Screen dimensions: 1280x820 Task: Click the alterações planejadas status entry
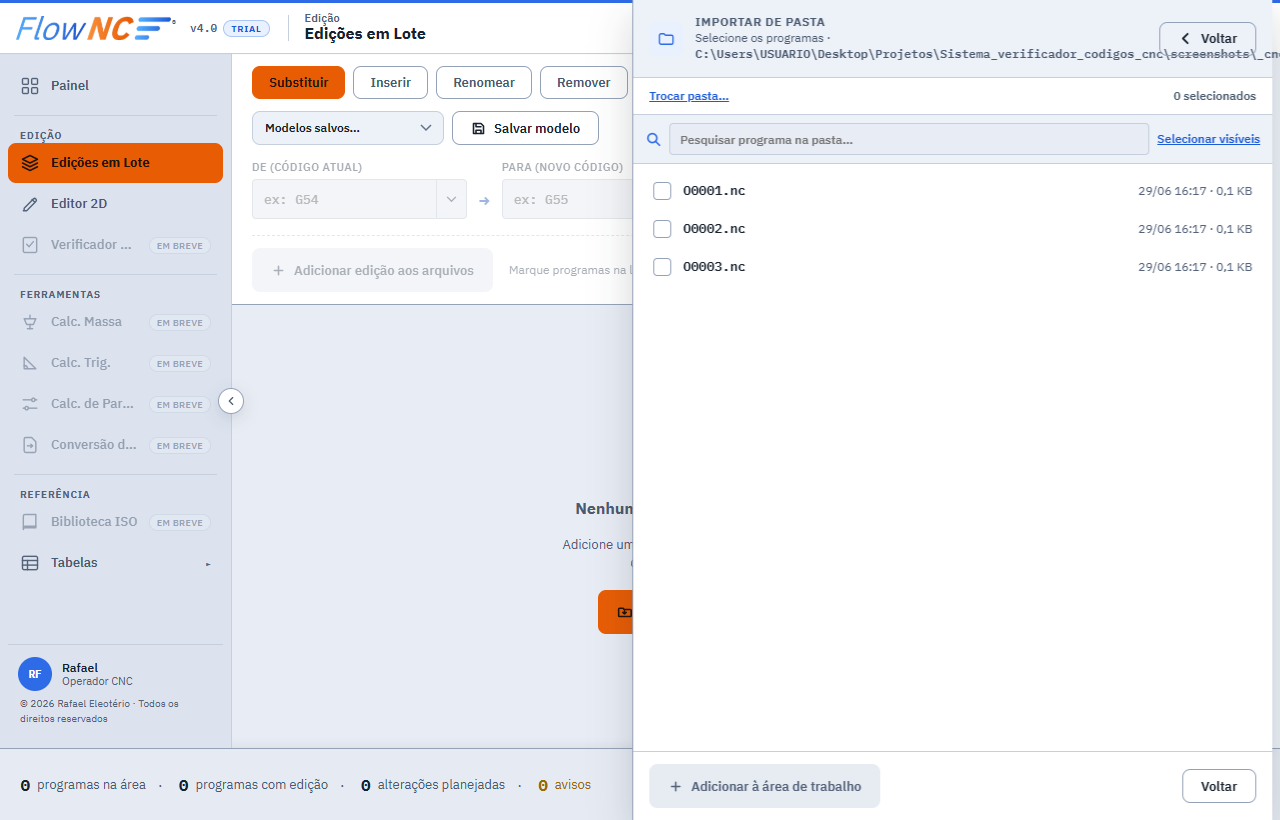432,785
